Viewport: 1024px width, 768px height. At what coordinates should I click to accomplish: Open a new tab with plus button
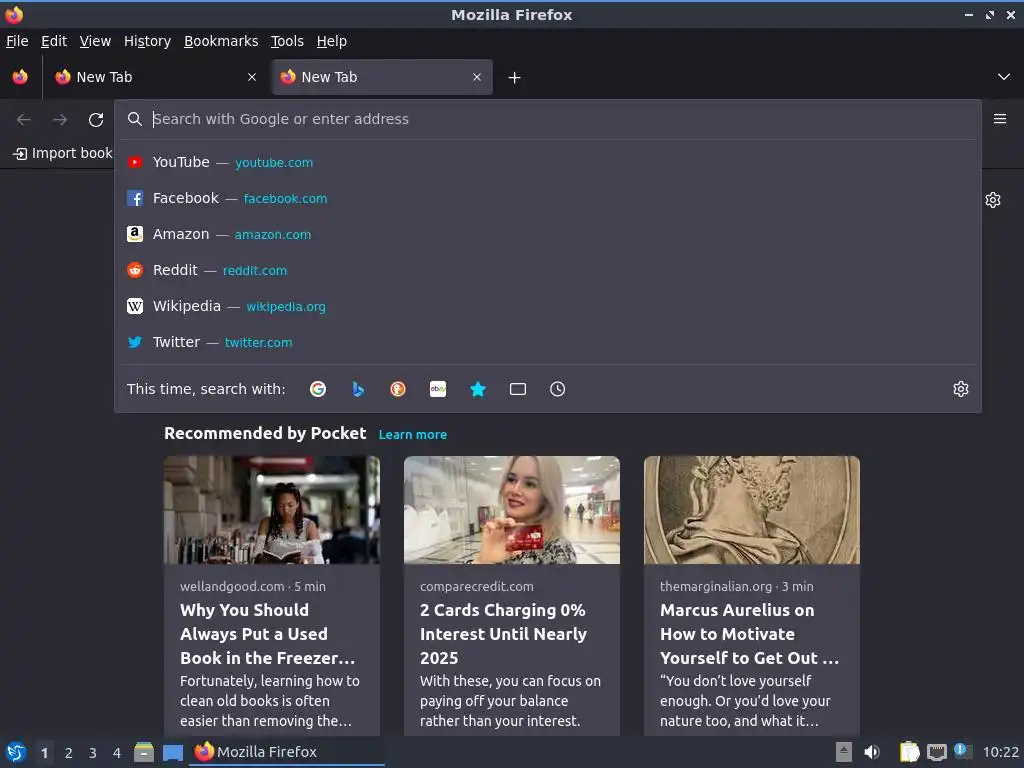[515, 78]
